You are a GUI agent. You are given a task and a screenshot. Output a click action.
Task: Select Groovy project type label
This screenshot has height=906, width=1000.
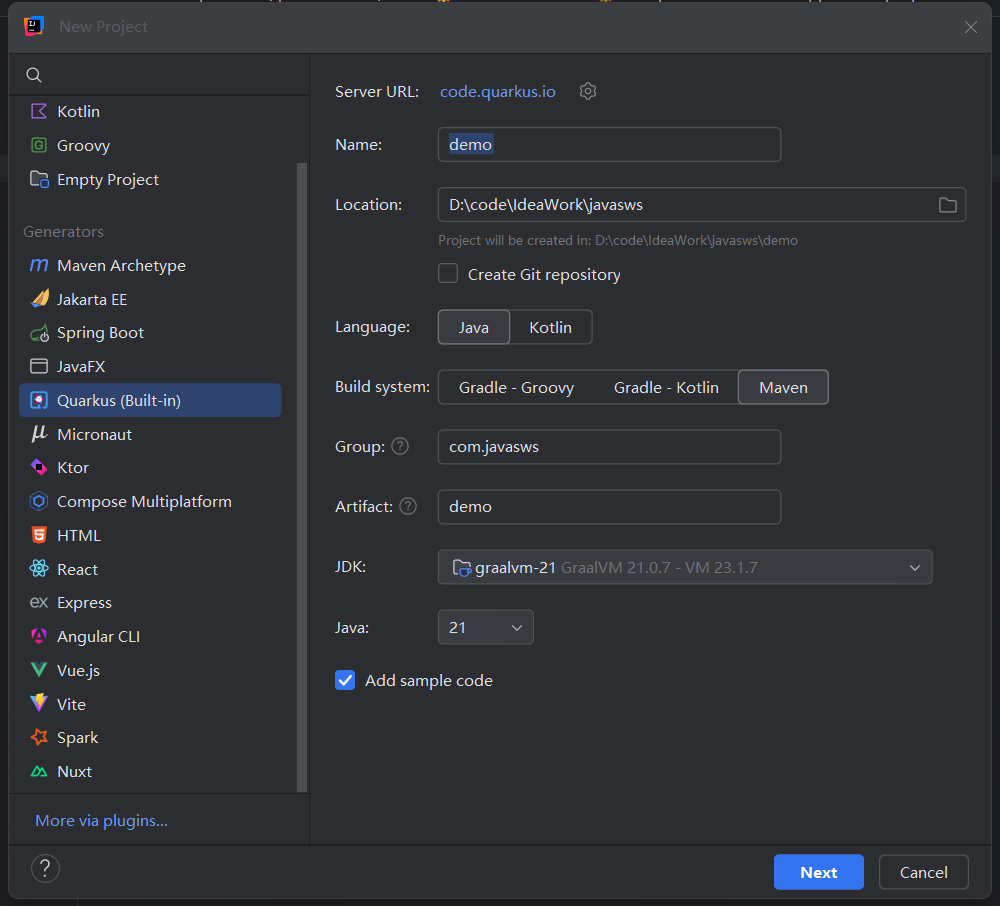[84, 145]
